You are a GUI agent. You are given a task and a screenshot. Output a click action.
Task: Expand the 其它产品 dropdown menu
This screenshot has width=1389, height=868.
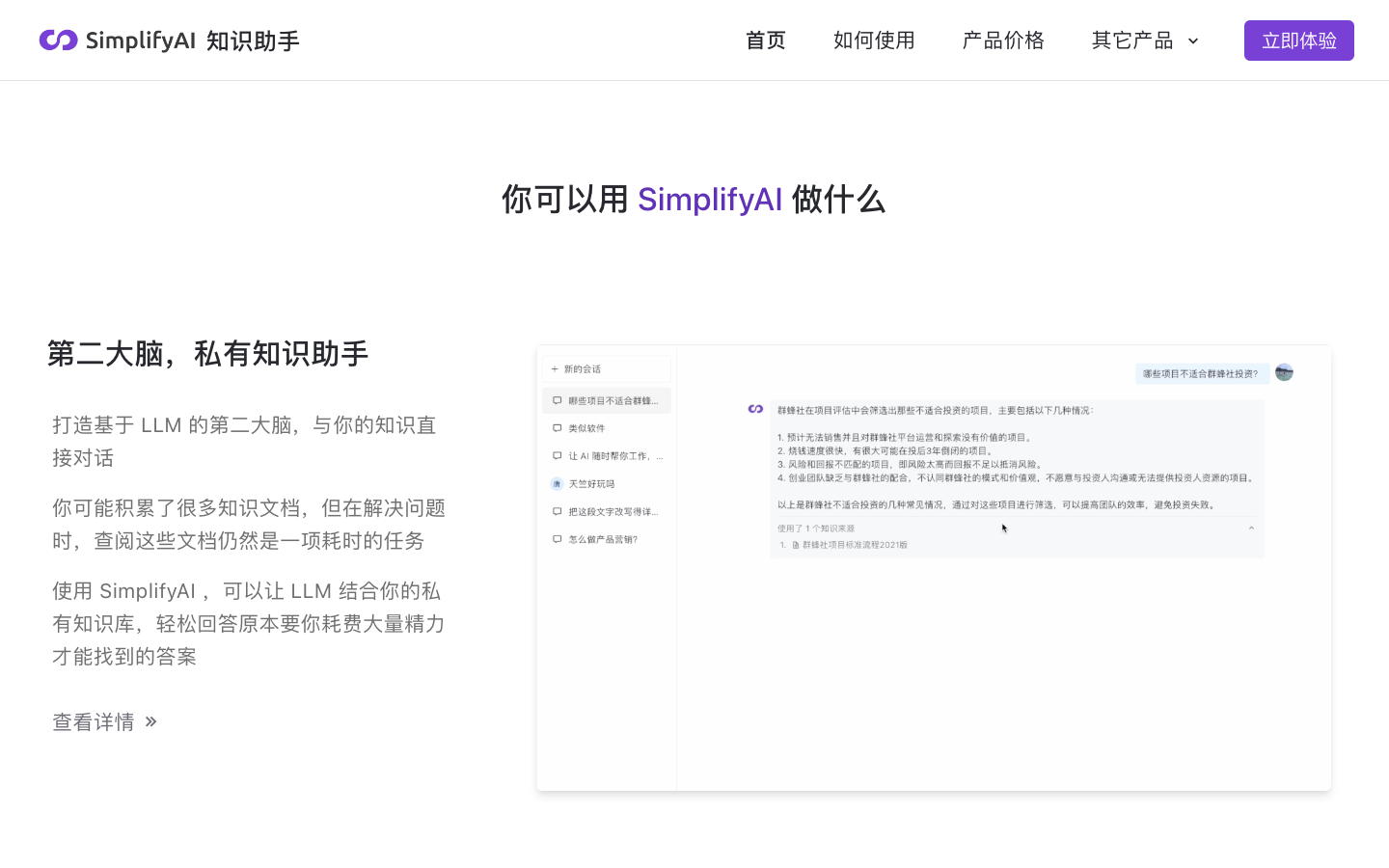coord(1145,41)
